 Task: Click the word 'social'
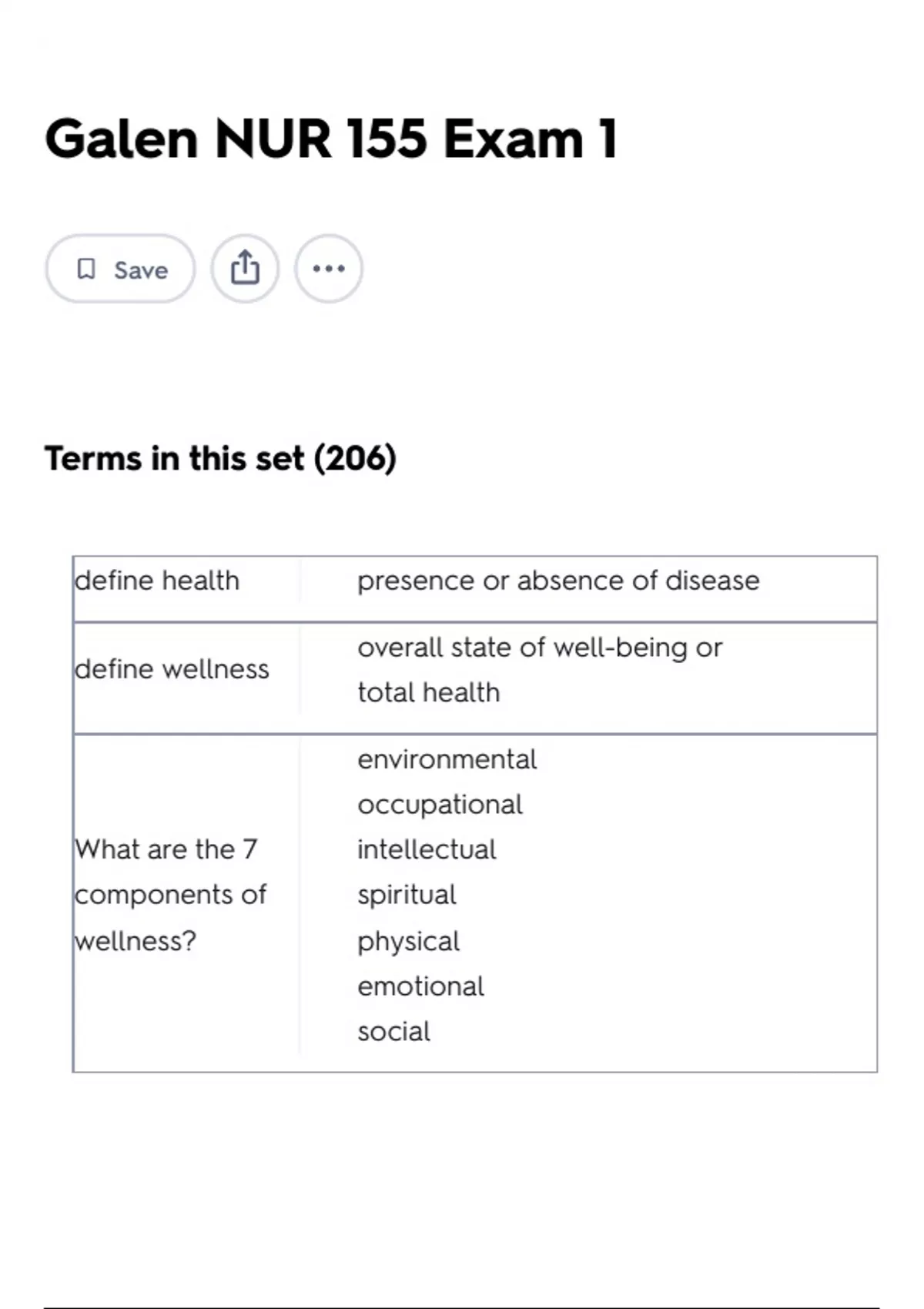click(x=393, y=1032)
